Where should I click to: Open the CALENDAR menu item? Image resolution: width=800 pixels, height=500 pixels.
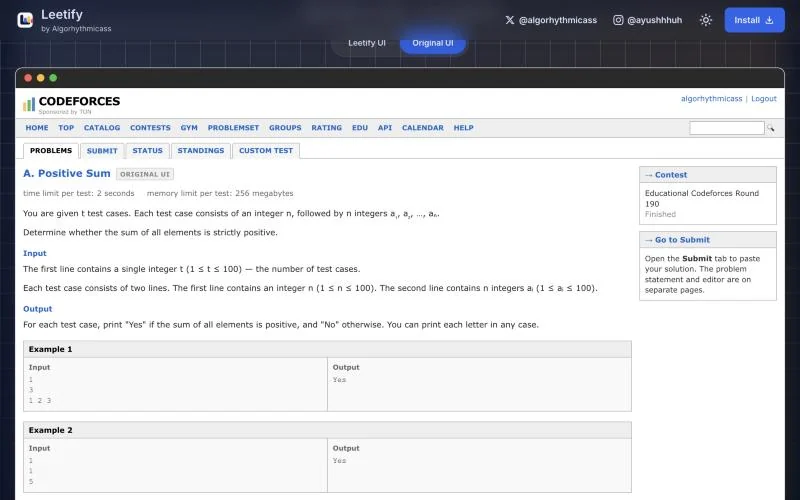422,128
